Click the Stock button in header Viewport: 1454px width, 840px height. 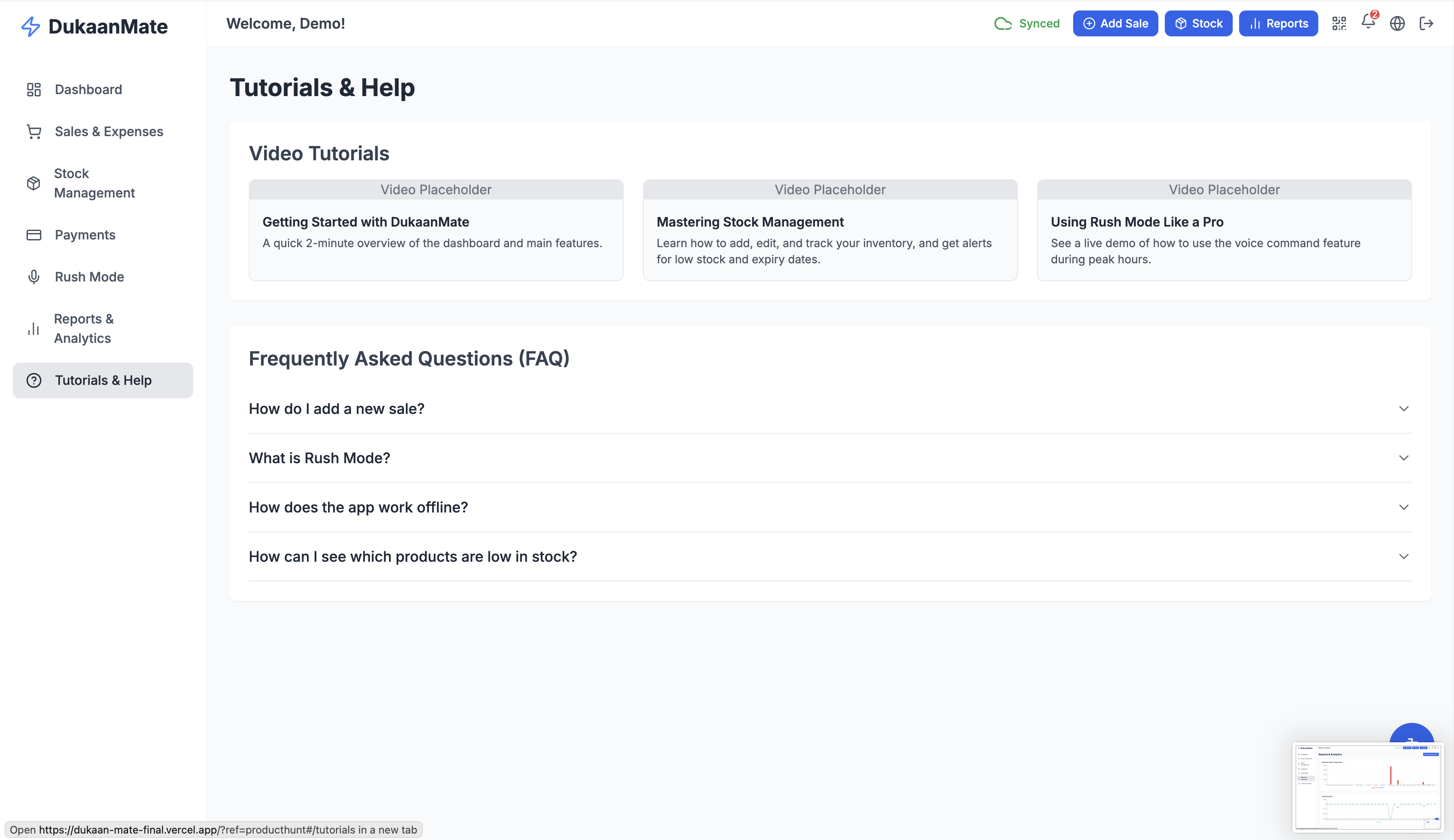[x=1198, y=24]
